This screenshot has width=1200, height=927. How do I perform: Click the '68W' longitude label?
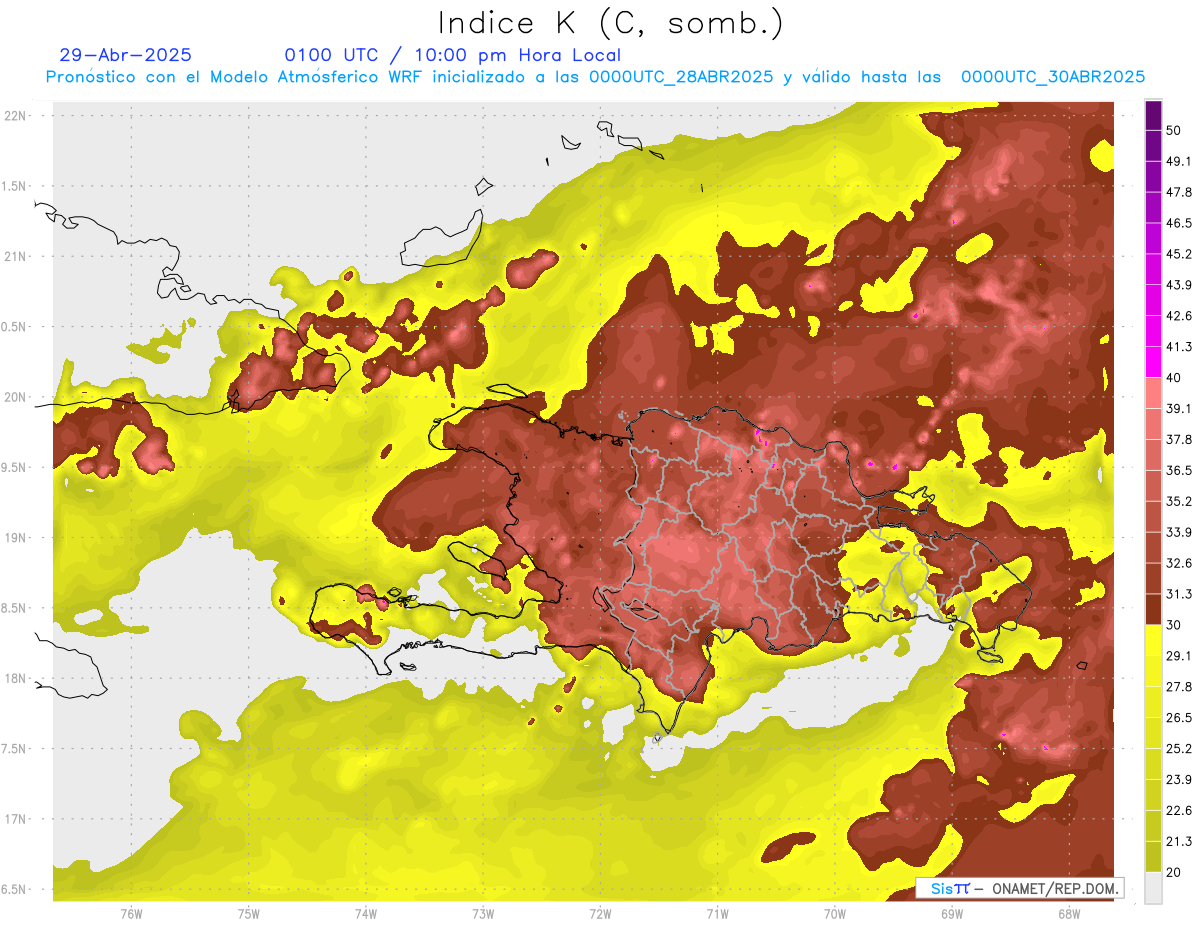[1069, 913]
